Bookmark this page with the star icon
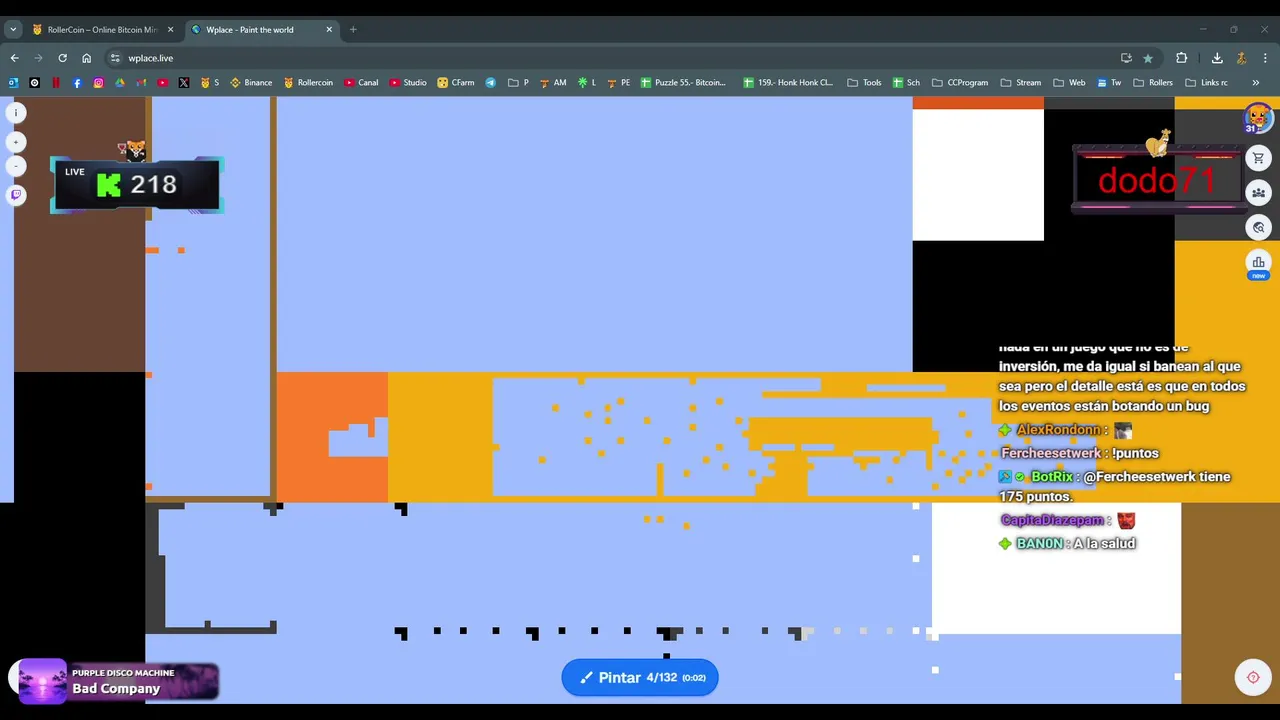This screenshot has height=720, width=1280. coord(1148,58)
